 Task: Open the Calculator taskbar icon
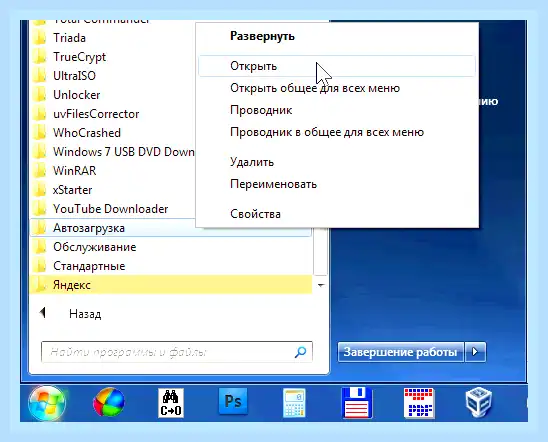click(294, 403)
